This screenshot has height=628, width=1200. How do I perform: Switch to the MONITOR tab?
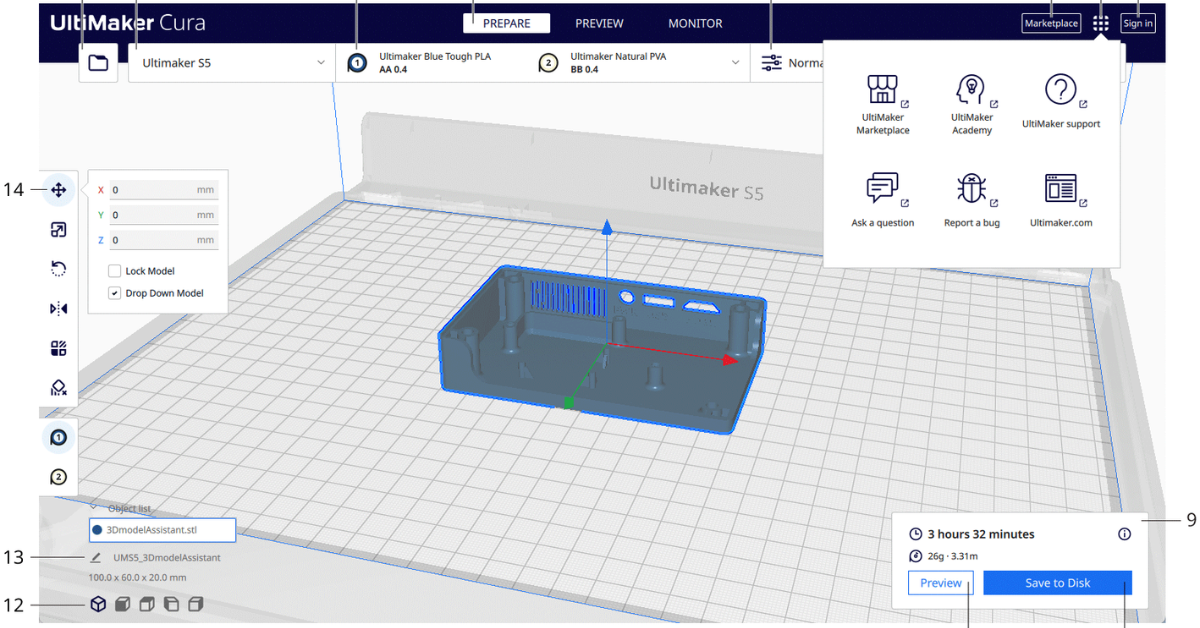click(x=694, y=22)
